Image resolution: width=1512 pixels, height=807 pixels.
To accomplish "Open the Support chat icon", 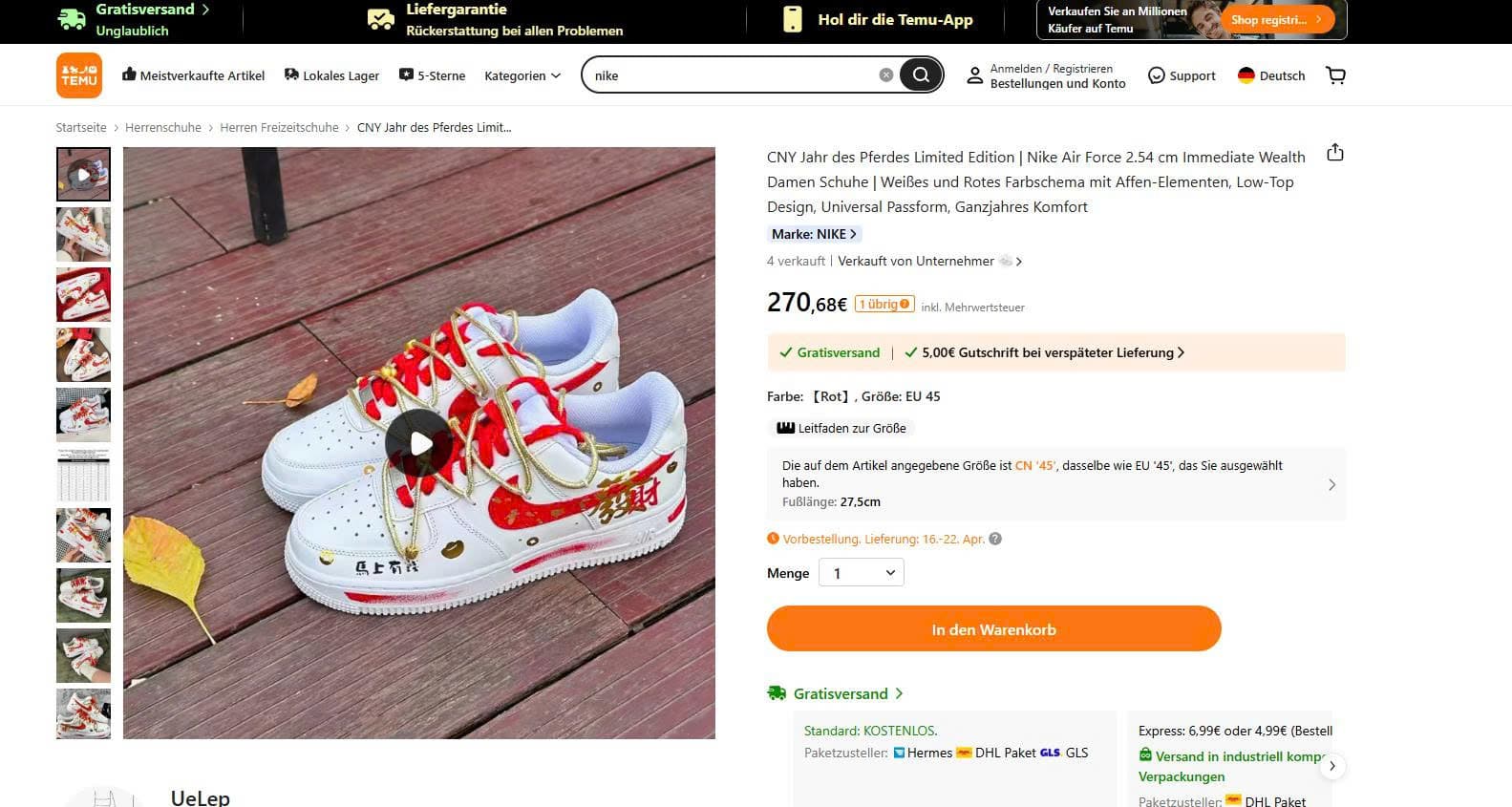I will click(x=1157, y=75).
